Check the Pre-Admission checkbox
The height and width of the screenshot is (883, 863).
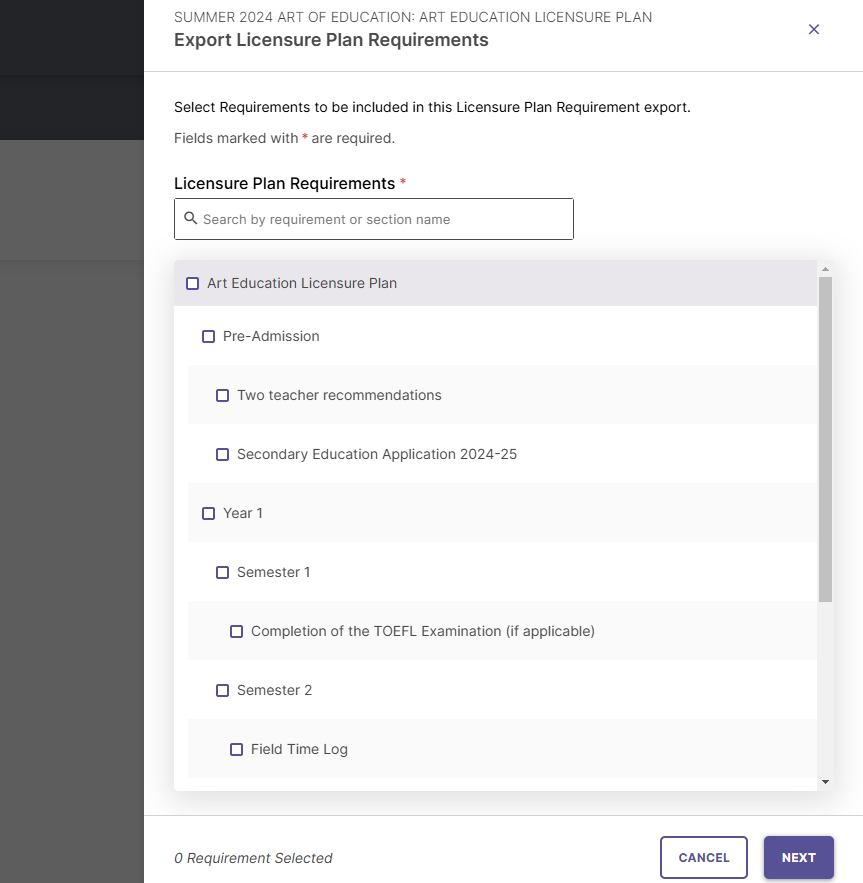(x=208, y=336)
